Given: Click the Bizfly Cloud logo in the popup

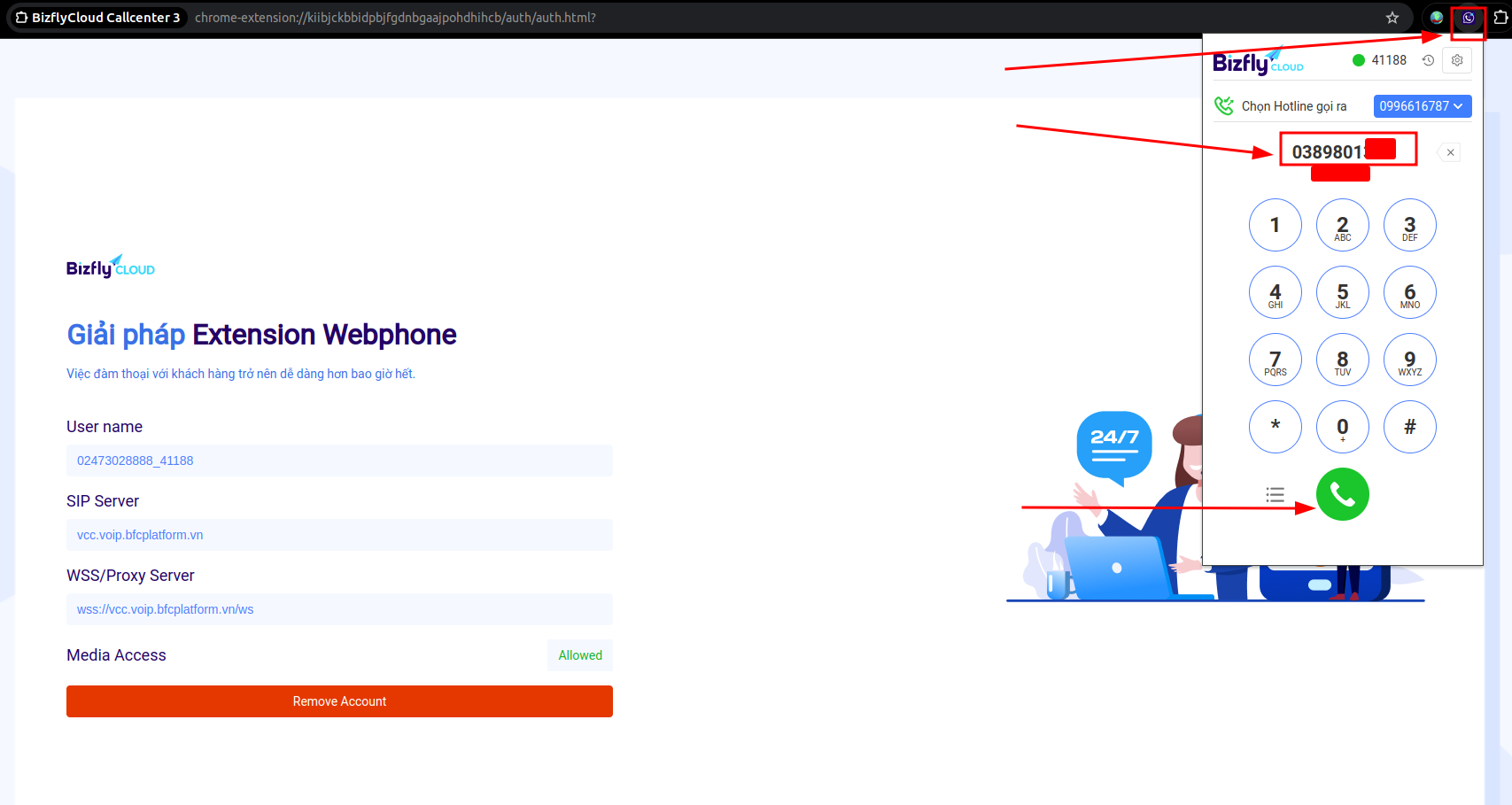Looking at the screenshot, I should tap(1258, 61).
